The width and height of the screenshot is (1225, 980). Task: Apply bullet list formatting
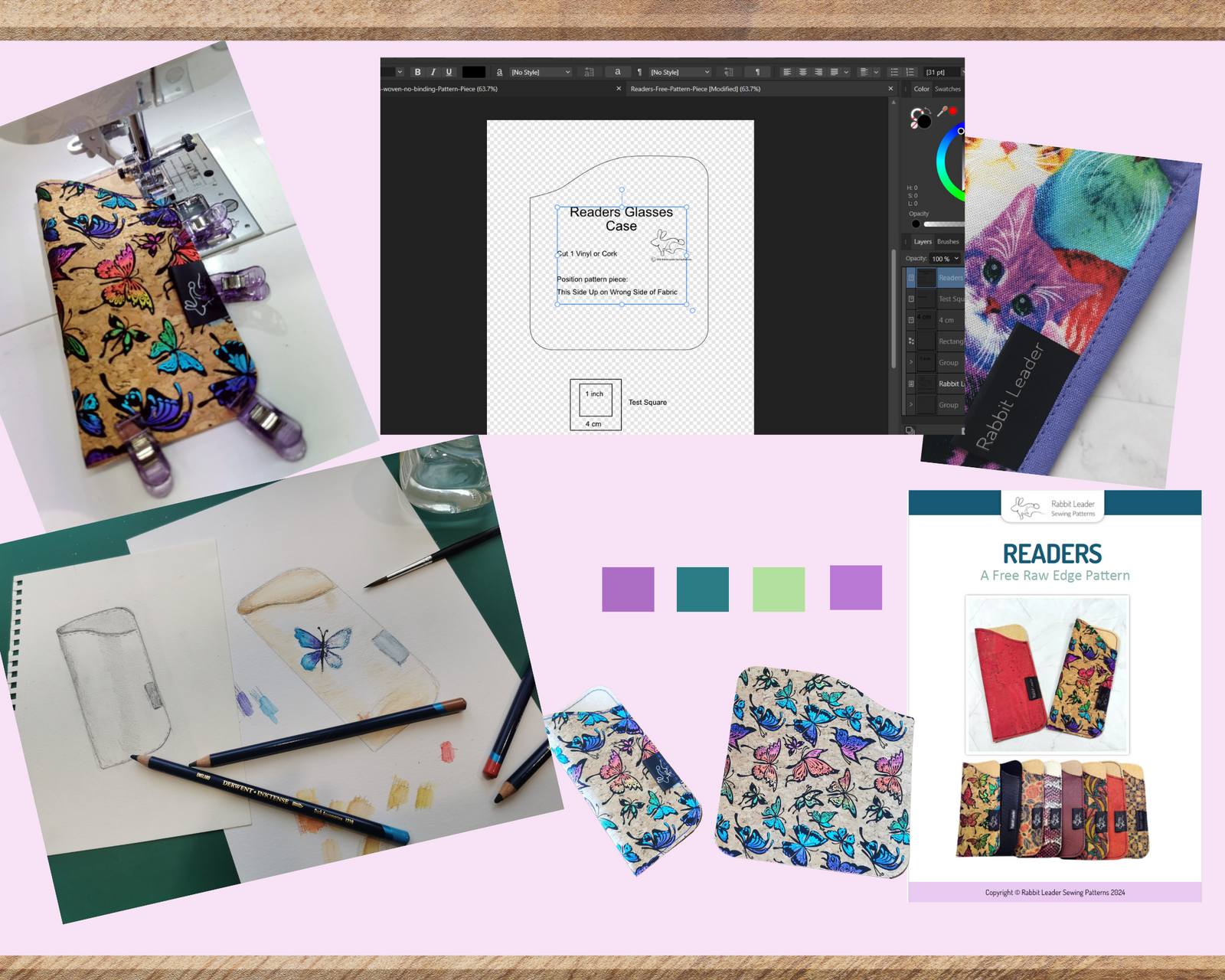coord(894,72)
